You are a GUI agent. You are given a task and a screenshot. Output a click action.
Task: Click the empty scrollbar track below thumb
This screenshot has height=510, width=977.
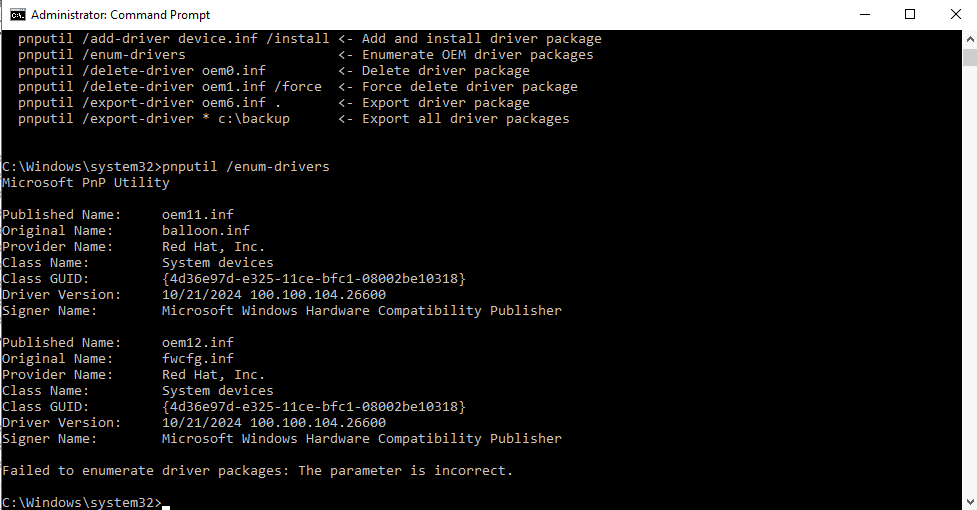(968, 300)
